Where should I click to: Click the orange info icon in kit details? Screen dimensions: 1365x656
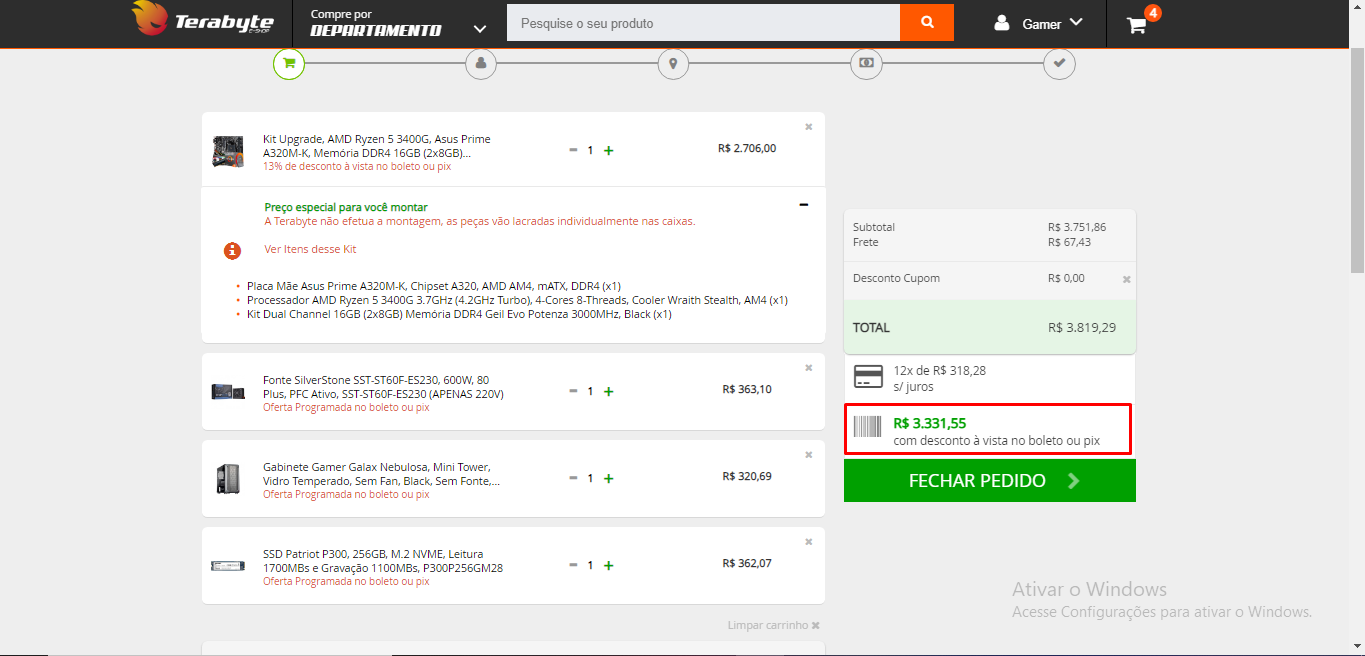(x=232, y=250)
